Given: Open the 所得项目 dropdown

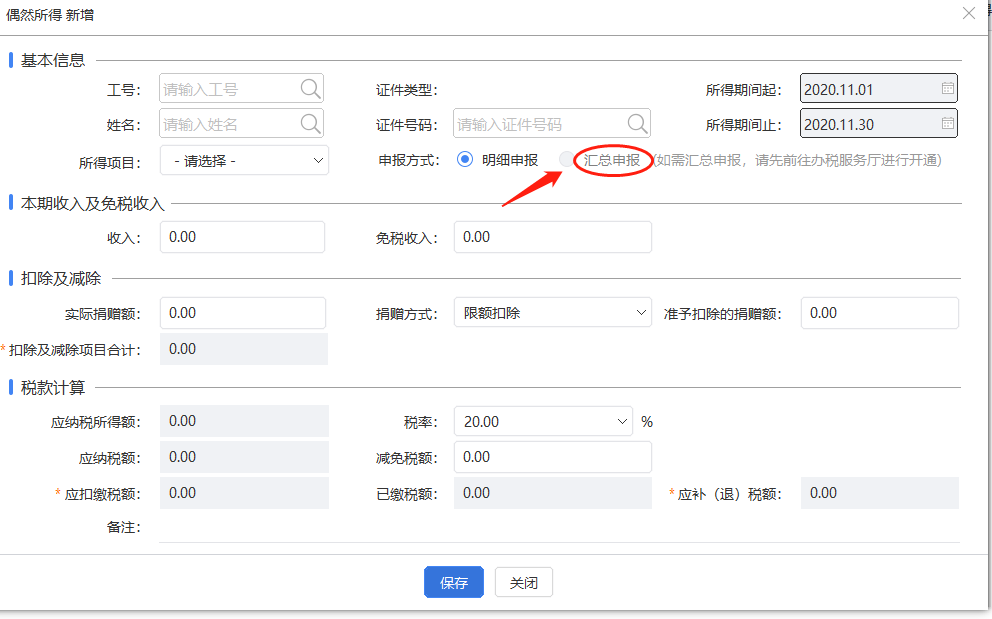Looking at the screenshot, I should (x=243, y=160).
